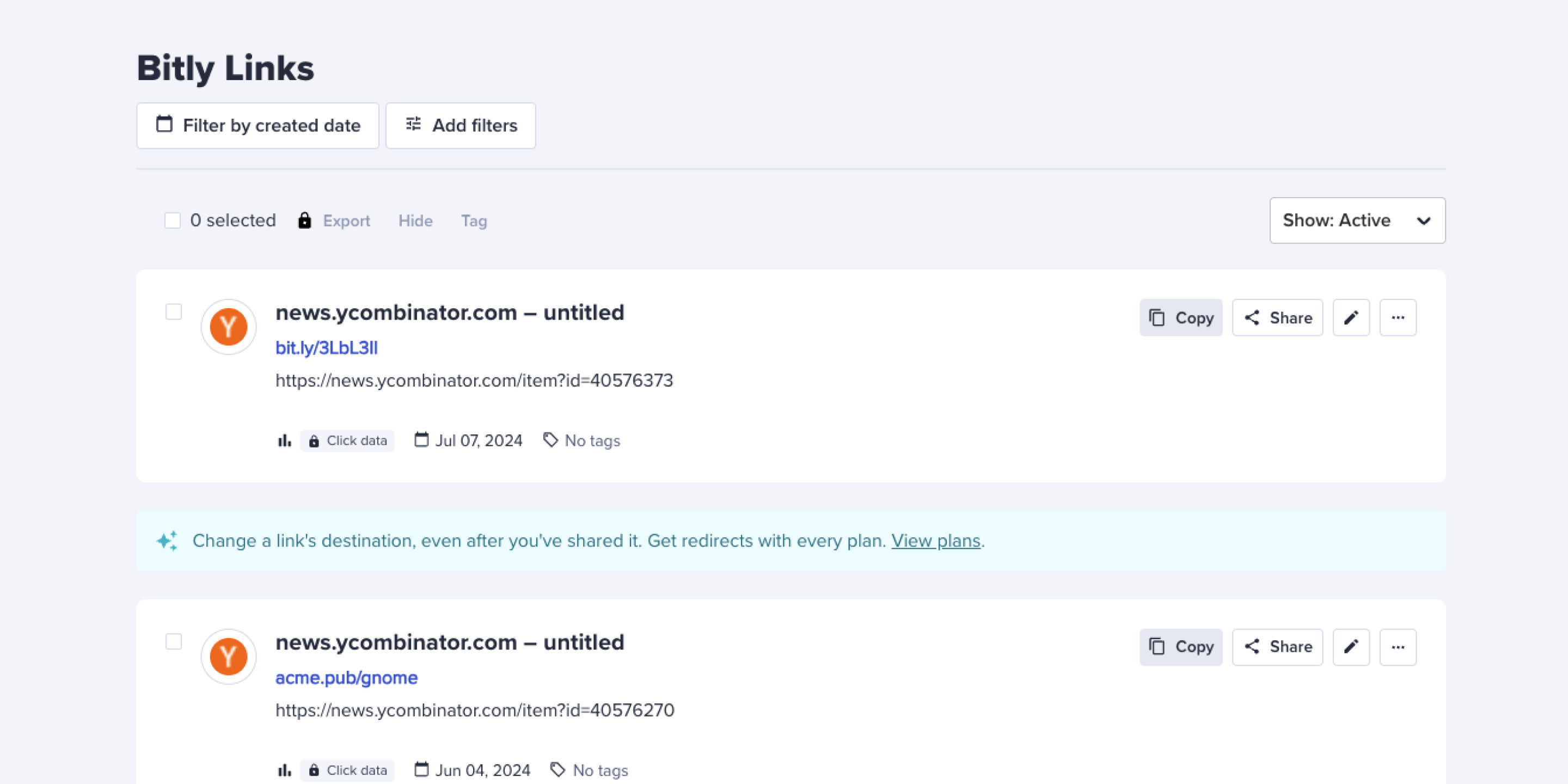Image resolution: width=1568 pixels, height=784 pixels.
Task: Follow the View plans link
Action: click(935, 541)
